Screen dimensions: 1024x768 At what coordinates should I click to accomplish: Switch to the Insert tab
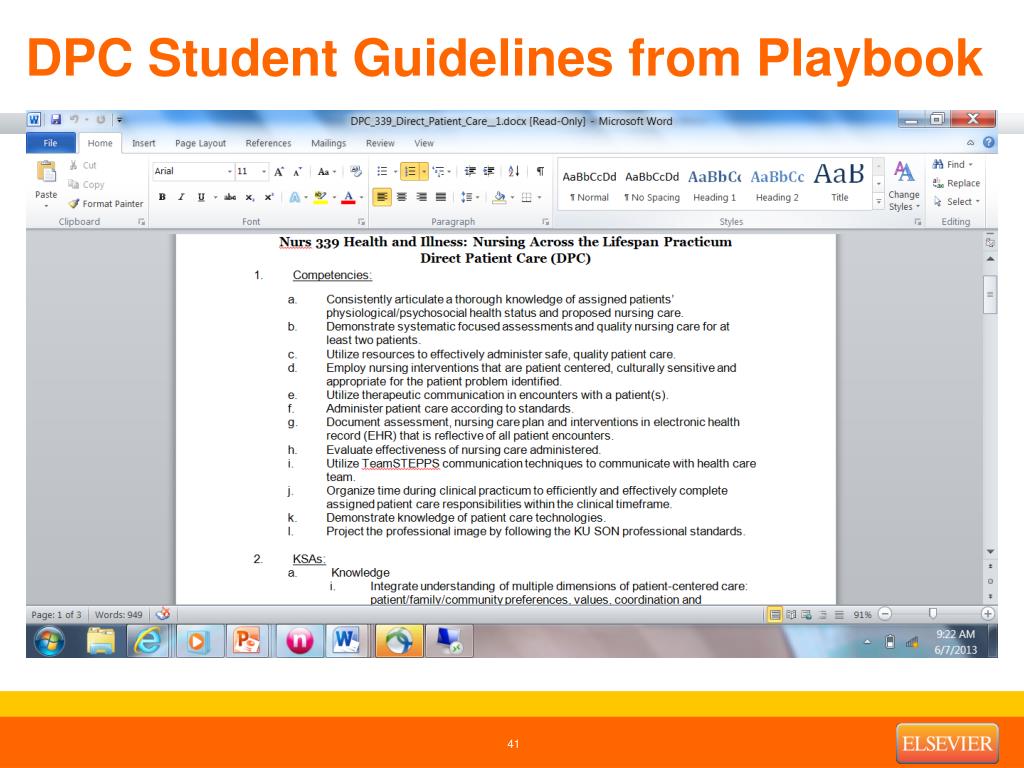coord(144,143)
